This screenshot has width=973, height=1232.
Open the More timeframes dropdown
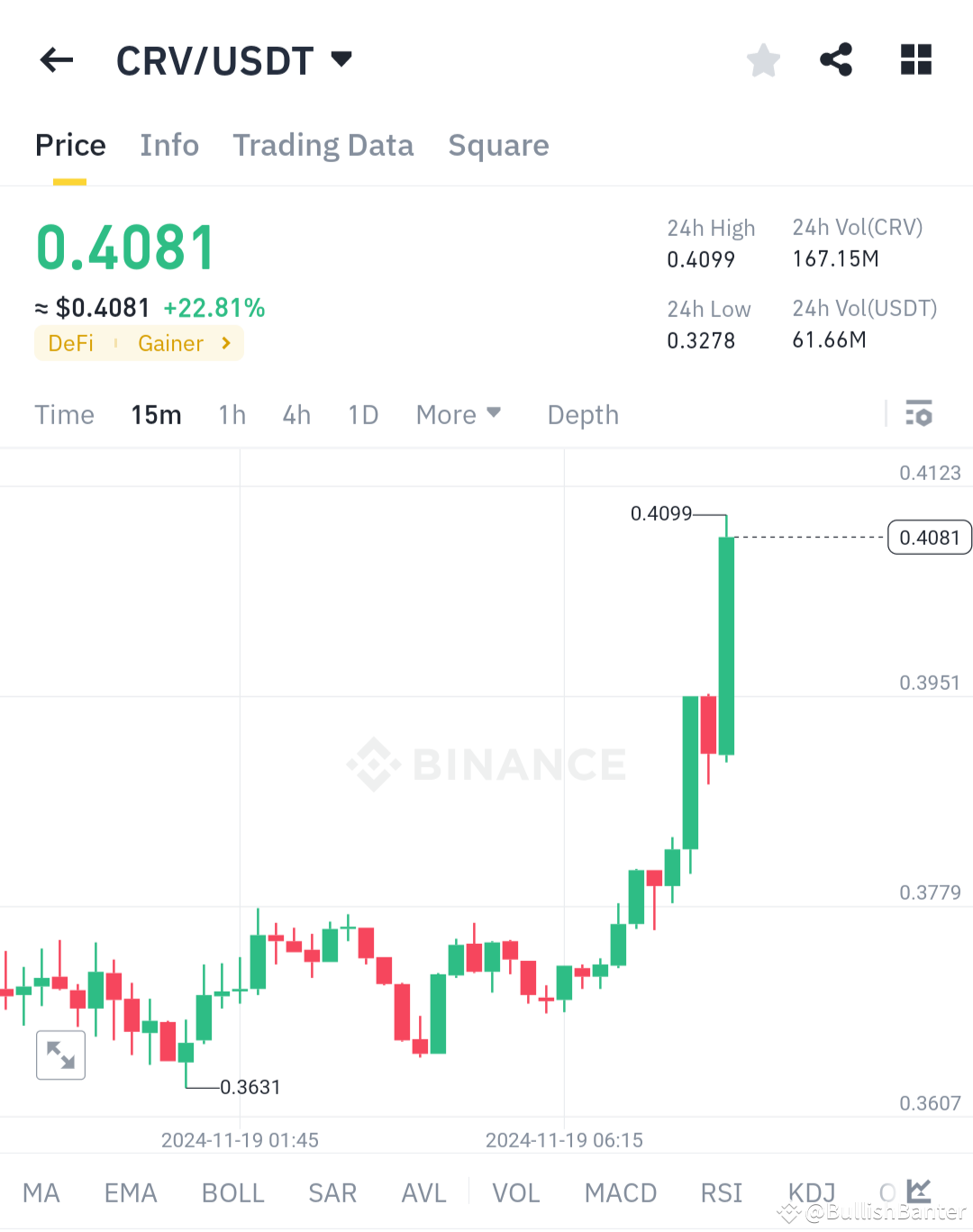click(x=459, y=414)
